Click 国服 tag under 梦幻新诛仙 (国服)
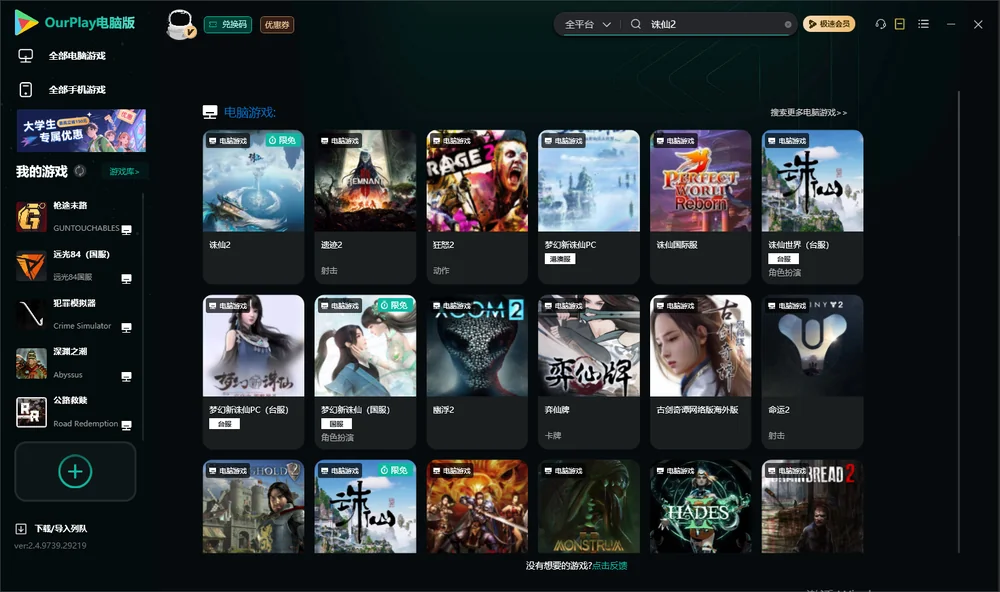The image size is (1000, 592). tap(336, 424)
